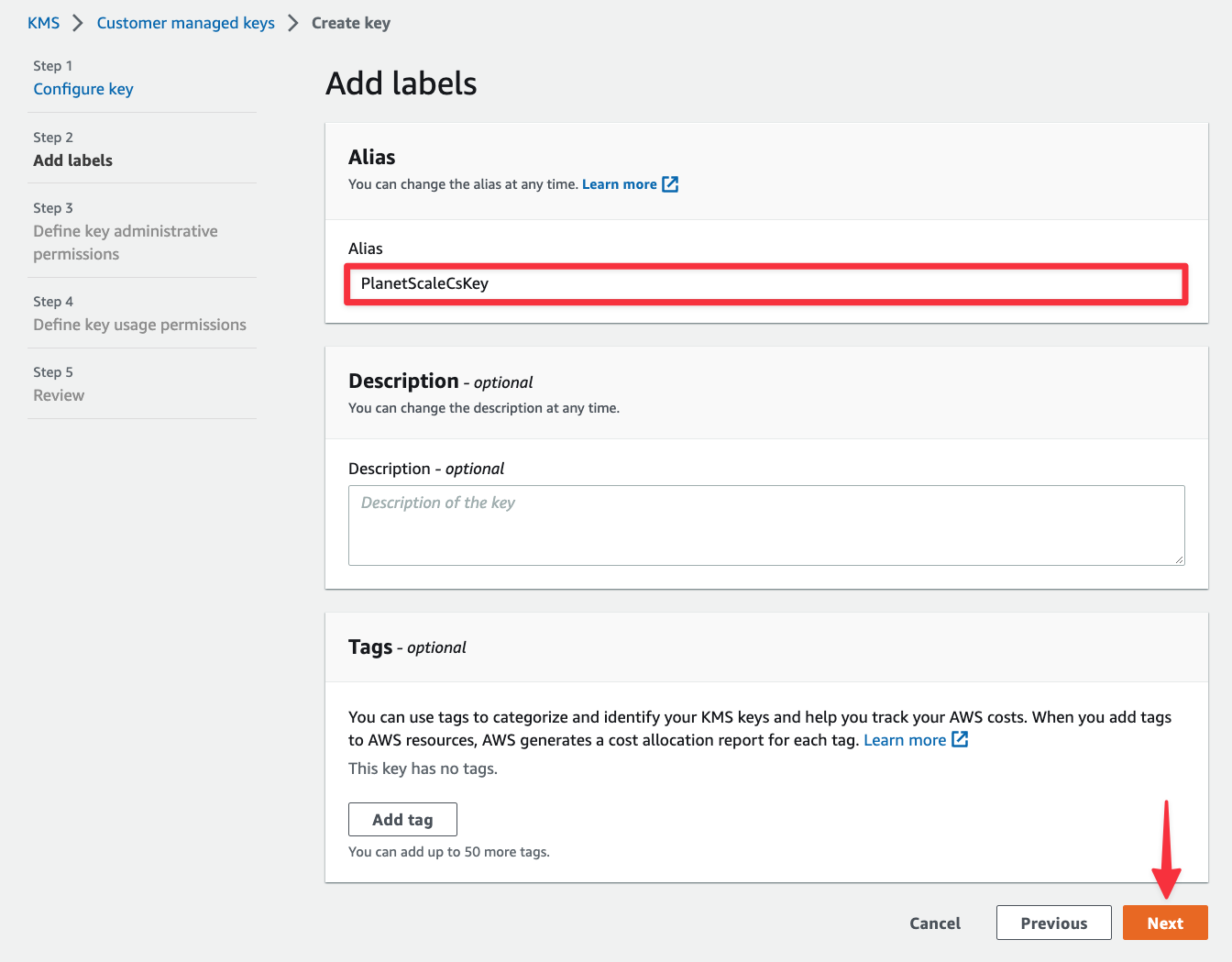Viewport: 1232px width, 962px height.
Task: Select the Add labels step
Action: coord(72,160)
